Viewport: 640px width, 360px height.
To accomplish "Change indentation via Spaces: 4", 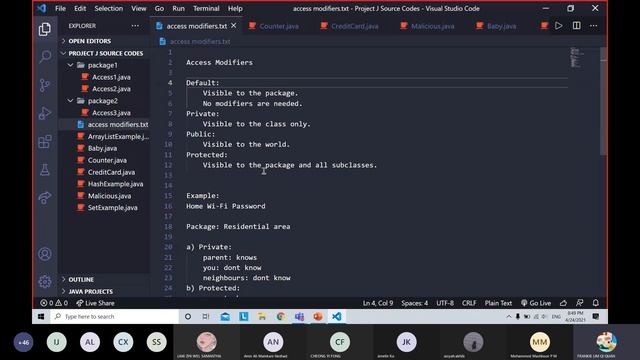I will coord(414,303).
